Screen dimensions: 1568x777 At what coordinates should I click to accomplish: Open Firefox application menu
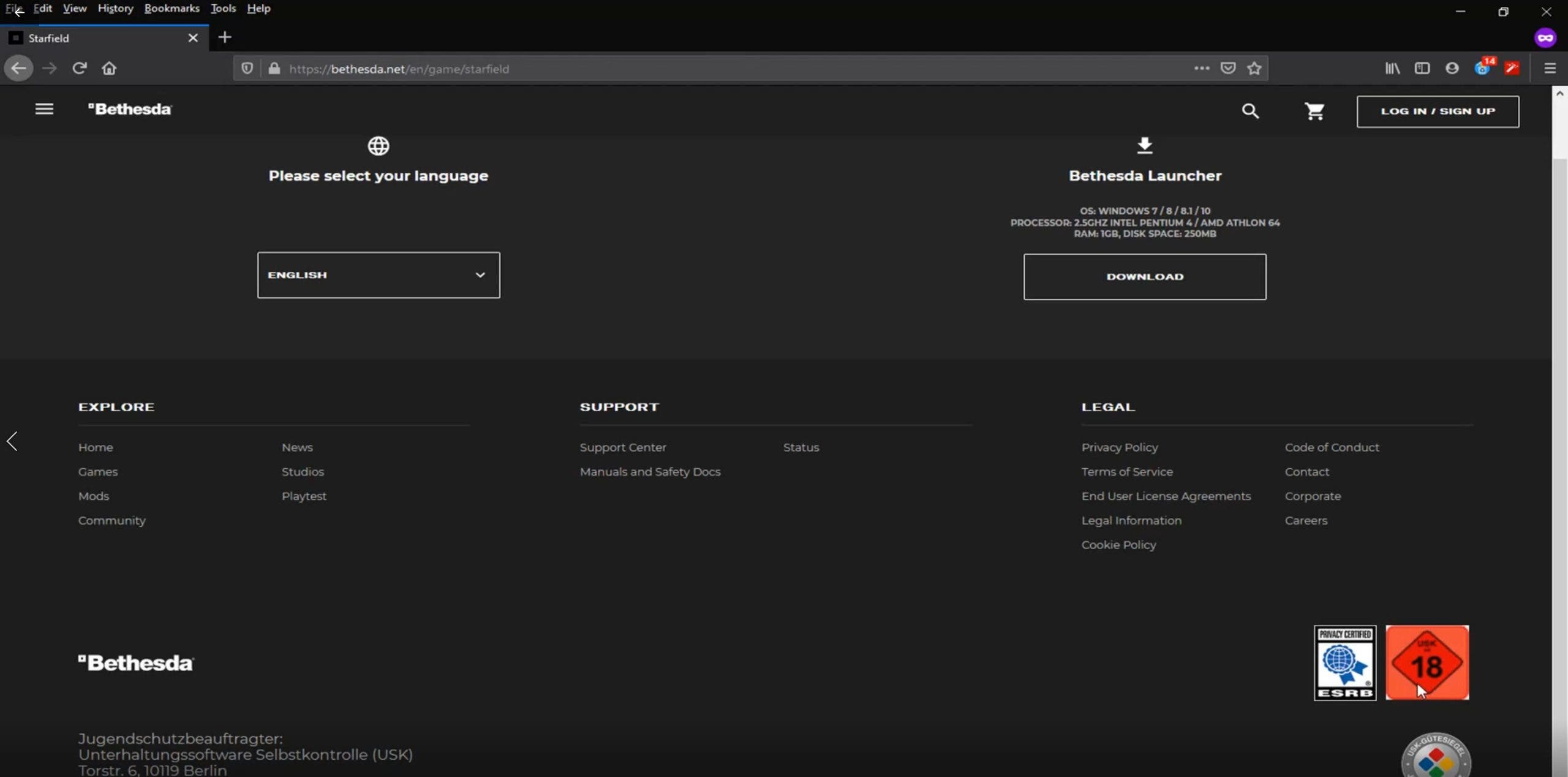1550,68
